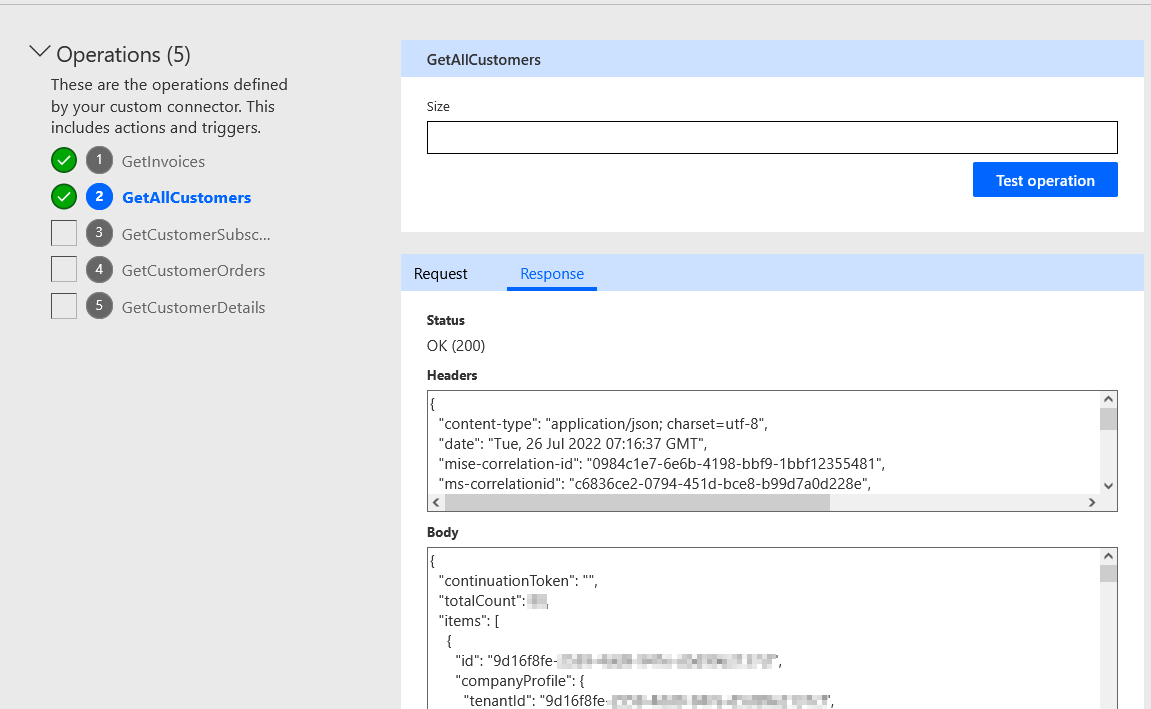Click the "tenantId" line in Body

pos(649,701)
